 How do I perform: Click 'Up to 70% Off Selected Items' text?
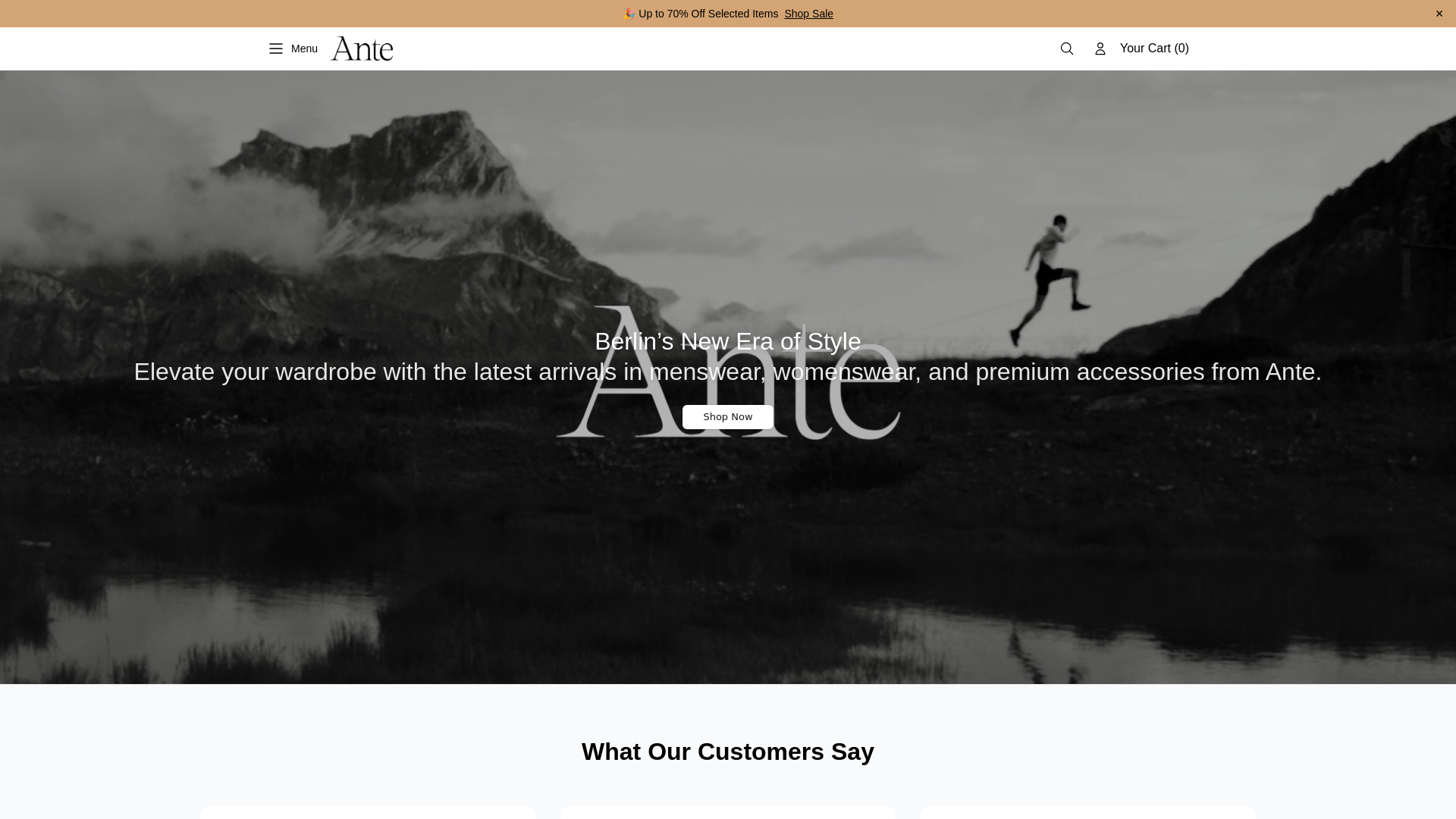pyautogui.click(x=708, y=14)
